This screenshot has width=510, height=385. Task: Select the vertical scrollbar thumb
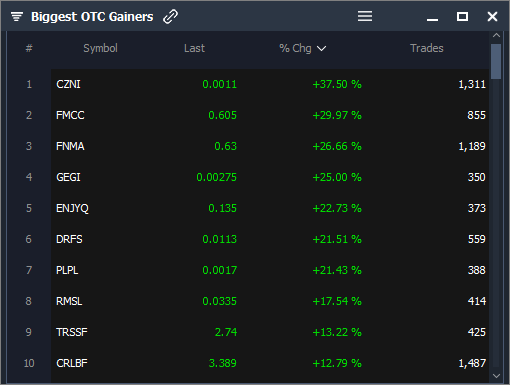point(496,62)
